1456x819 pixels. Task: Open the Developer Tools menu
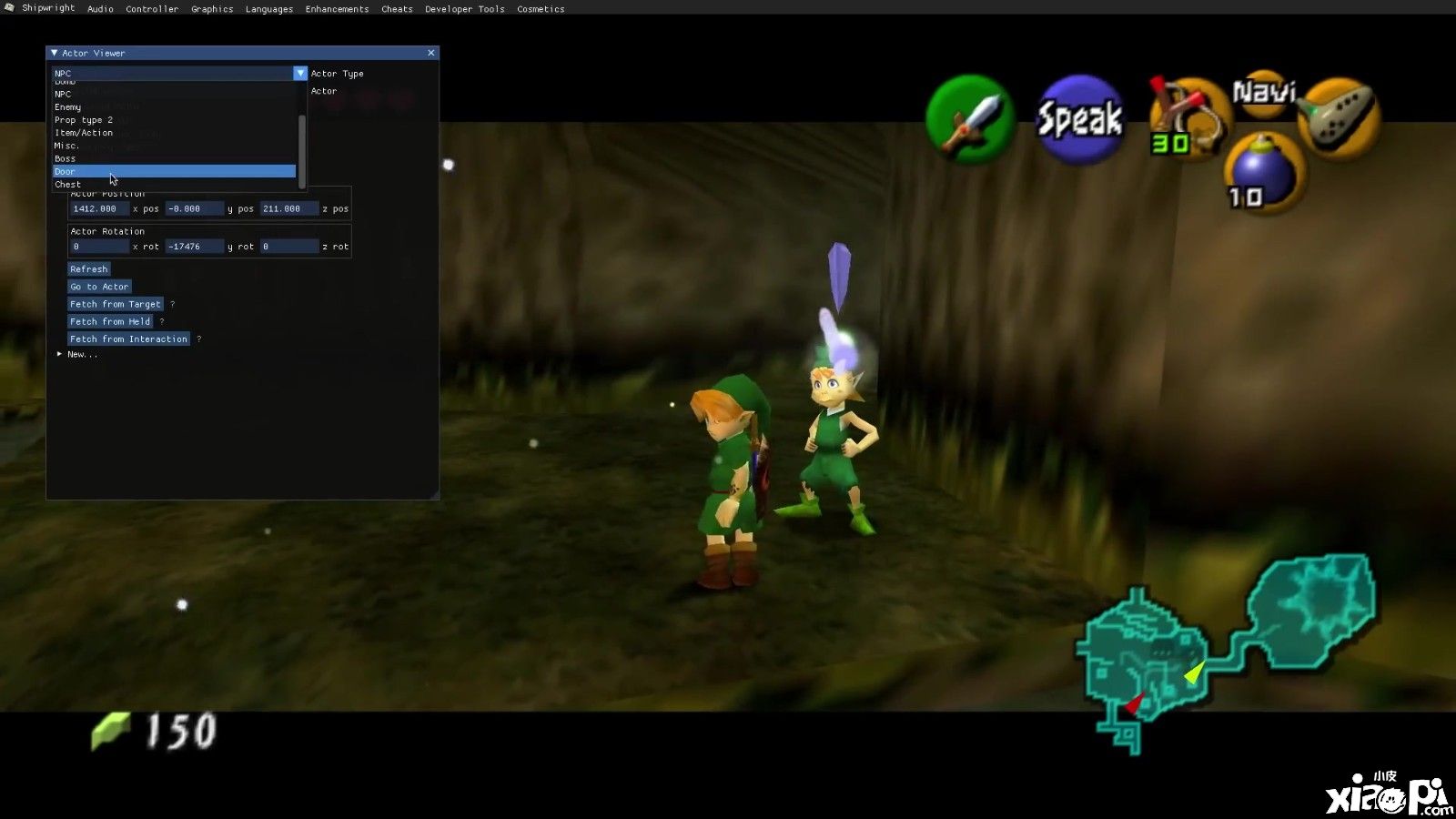tap(464, 9)
